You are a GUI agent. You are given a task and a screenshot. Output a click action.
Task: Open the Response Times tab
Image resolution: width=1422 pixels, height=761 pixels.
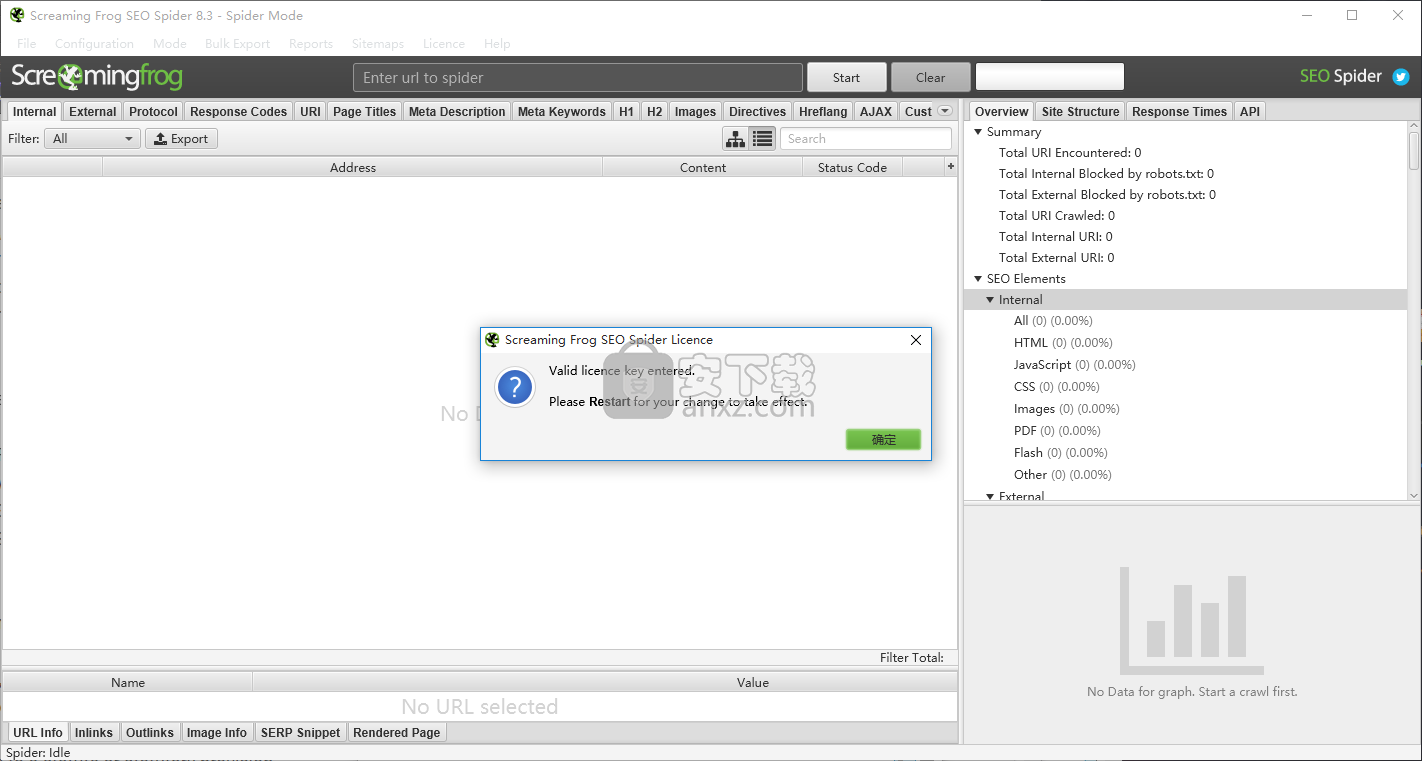[x=1180, y=112]
